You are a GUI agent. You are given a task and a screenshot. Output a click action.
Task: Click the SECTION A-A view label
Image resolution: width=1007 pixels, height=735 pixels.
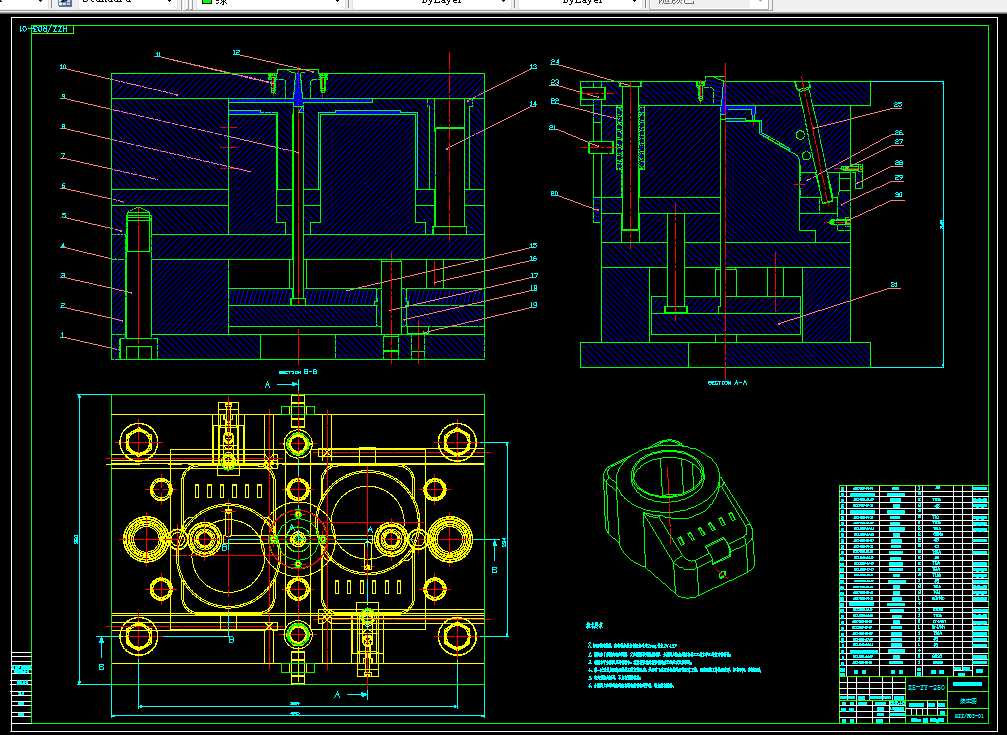726,382
